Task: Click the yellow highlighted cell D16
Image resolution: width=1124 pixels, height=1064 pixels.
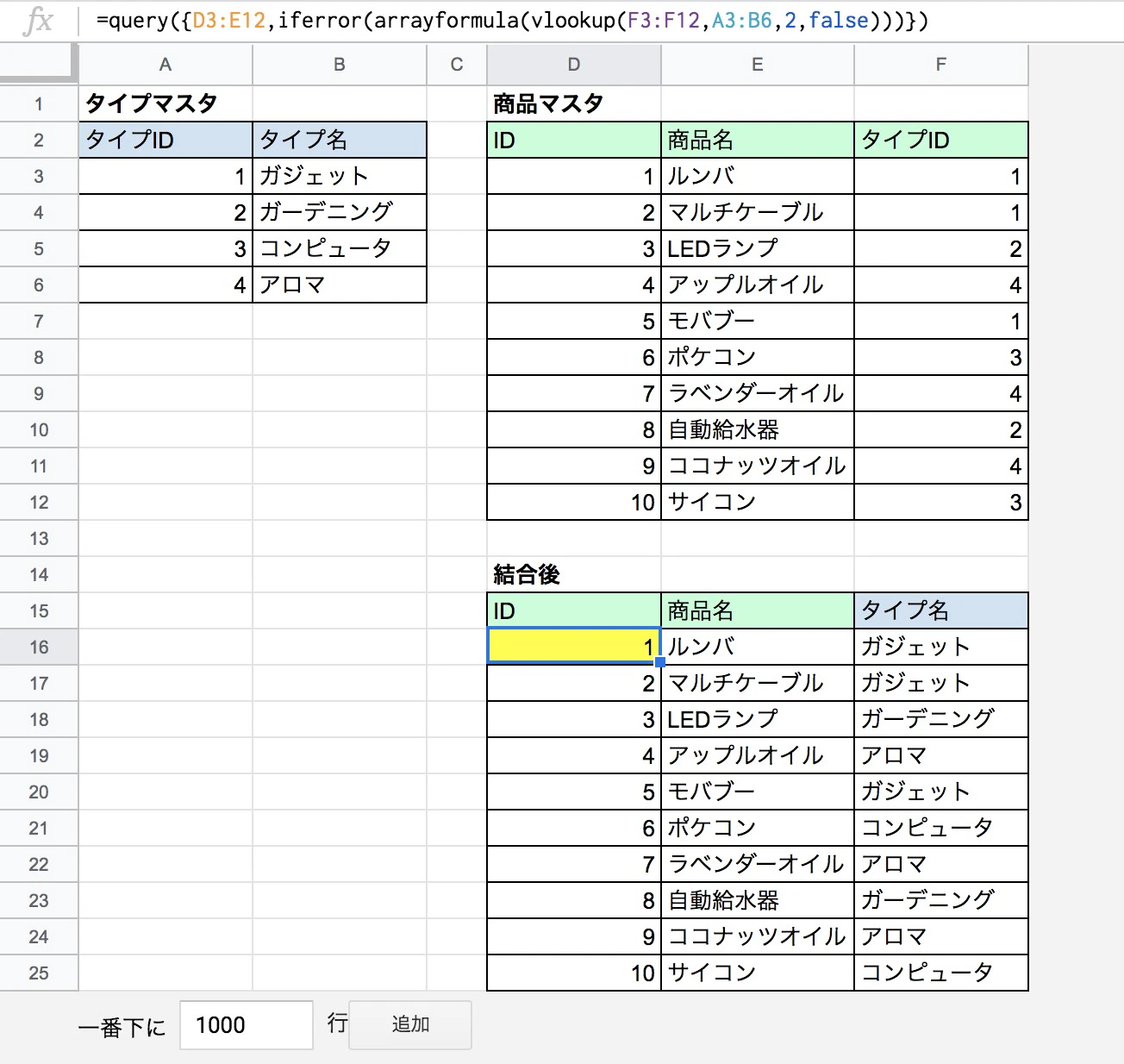Action: (x=572, y=647)
